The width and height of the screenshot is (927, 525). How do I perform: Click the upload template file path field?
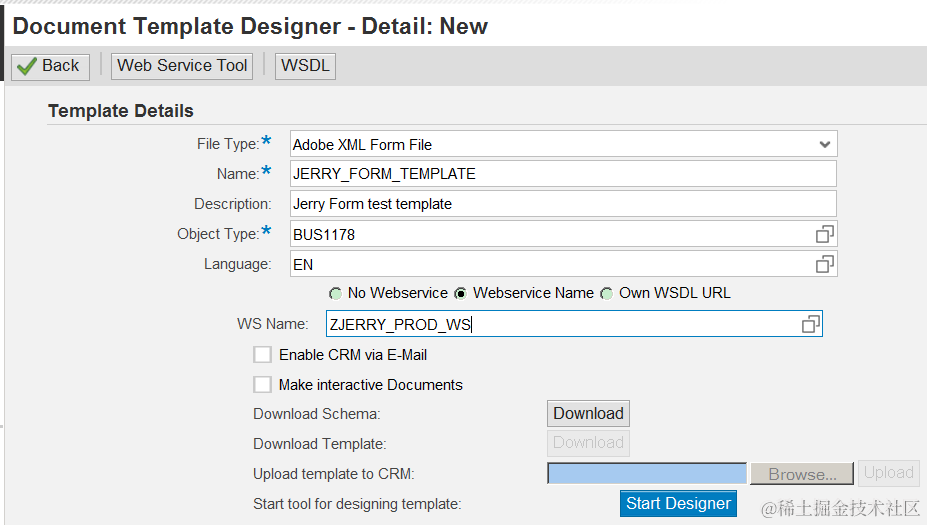[647, 474]
